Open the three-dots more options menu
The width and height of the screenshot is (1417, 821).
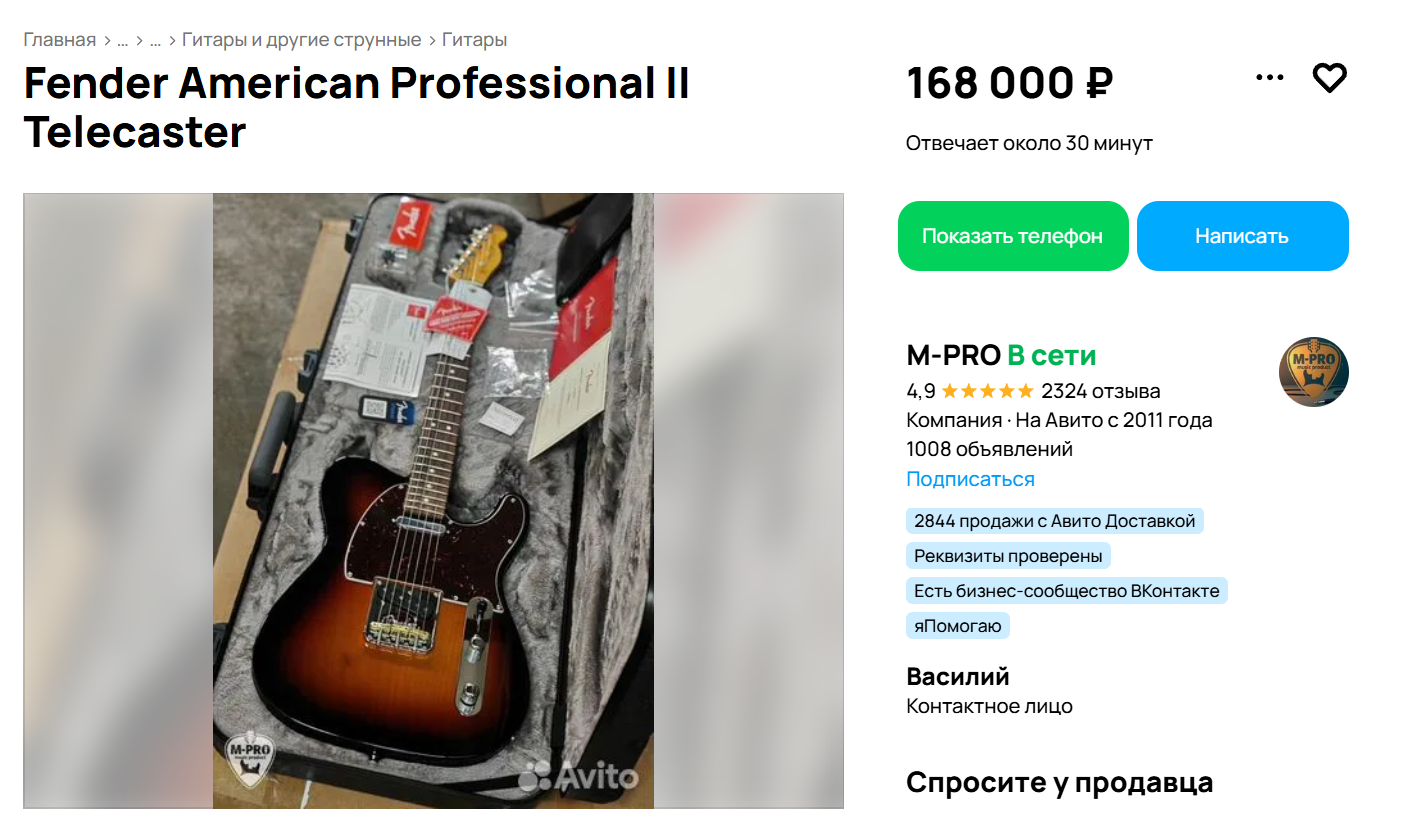[x=1269, y=78]
